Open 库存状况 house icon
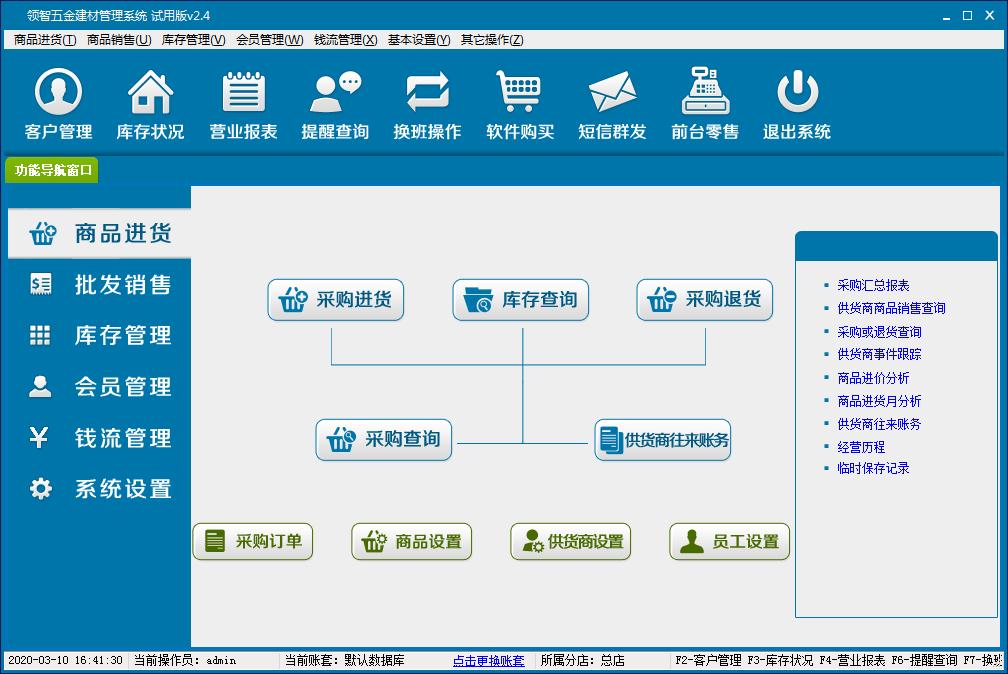Screen dimensions: 1008x674 pos(150,104)
